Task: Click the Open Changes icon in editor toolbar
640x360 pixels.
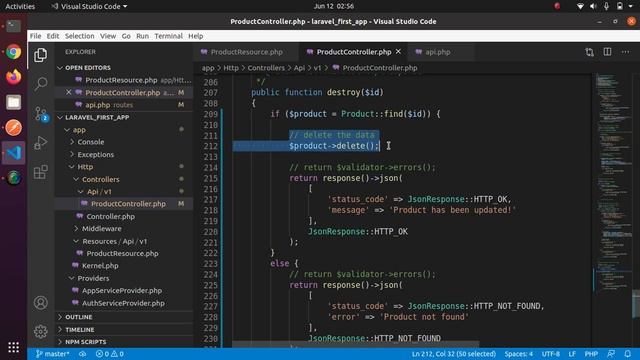Action: (589, 52)
